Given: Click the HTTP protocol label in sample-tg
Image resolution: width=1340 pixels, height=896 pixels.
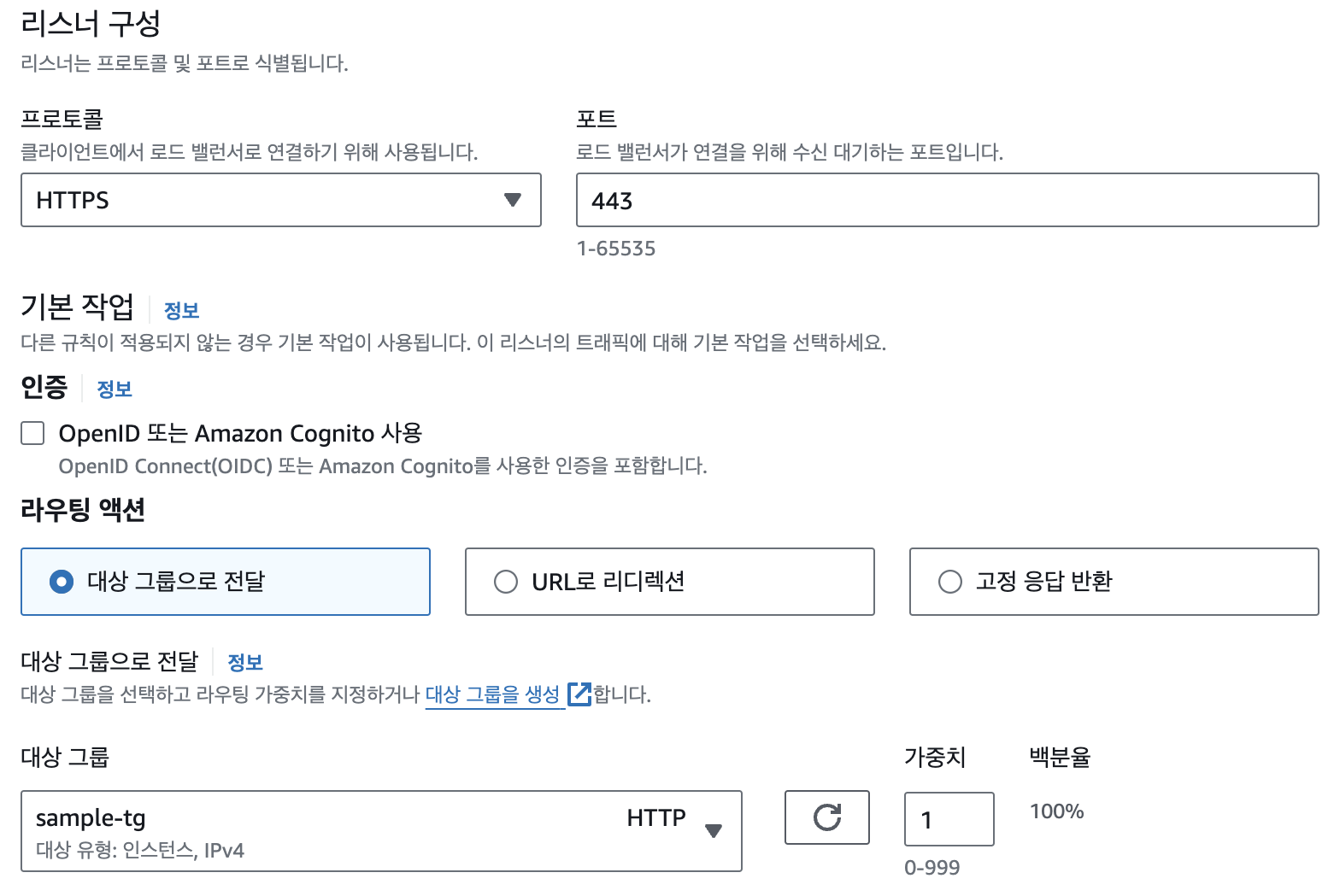Looking at the screenshot, I should (x=655, y=817).
